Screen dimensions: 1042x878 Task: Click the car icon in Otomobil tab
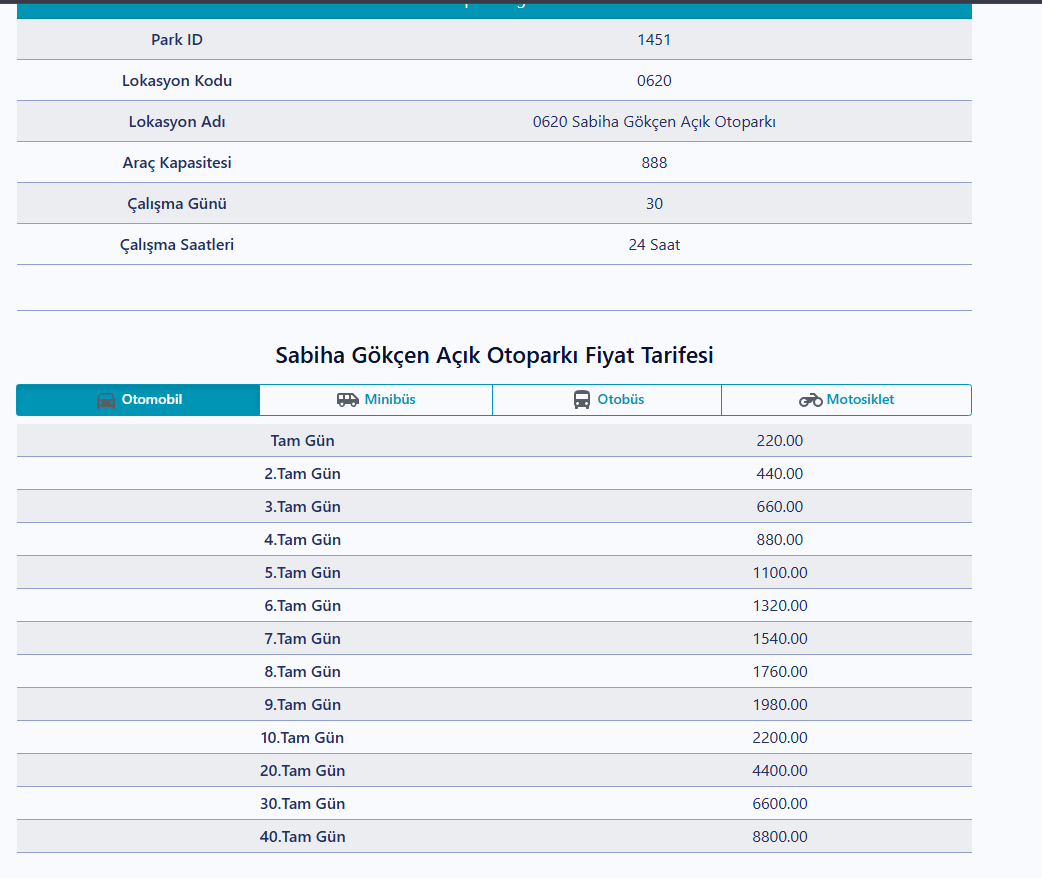[106, 400]
